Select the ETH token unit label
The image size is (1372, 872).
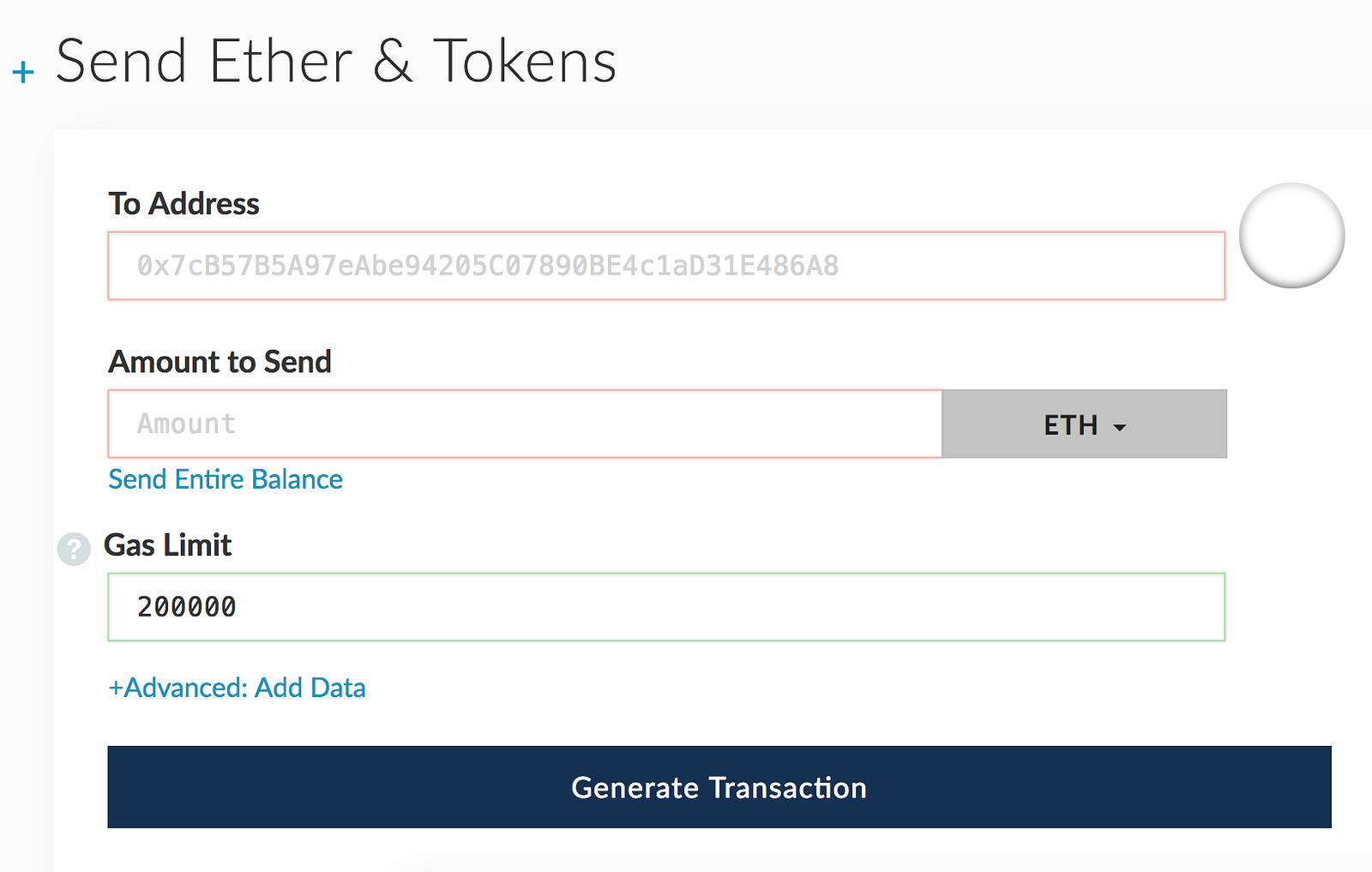[x=1070, y=425]
